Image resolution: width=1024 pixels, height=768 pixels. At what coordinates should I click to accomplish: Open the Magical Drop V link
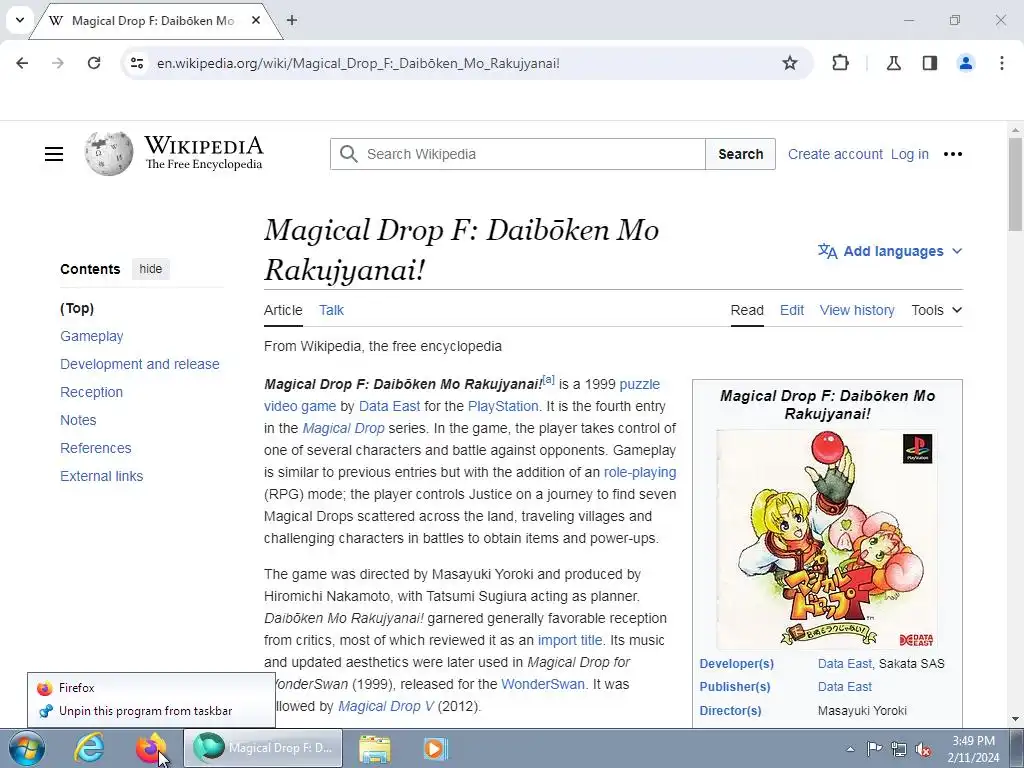pos(385,707)
